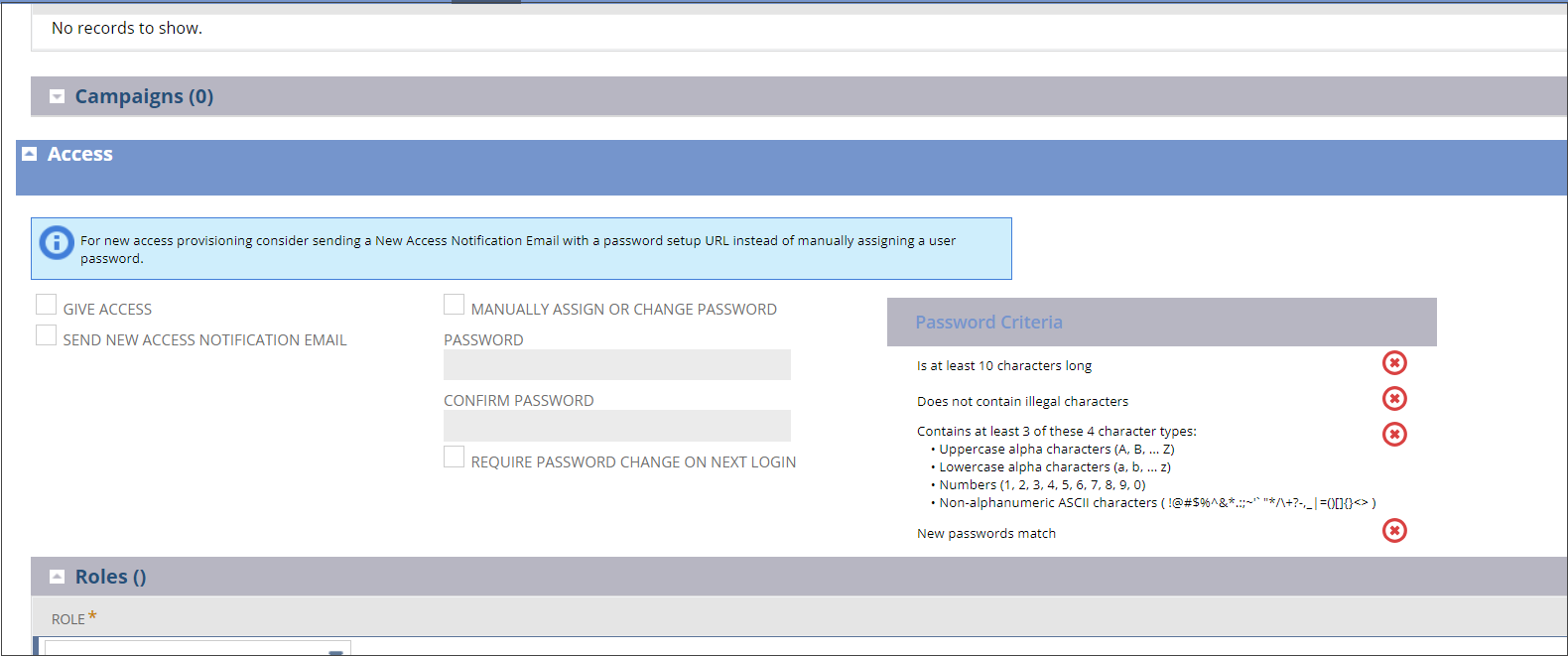Collapse the Access section arrow

coord(30,154)
